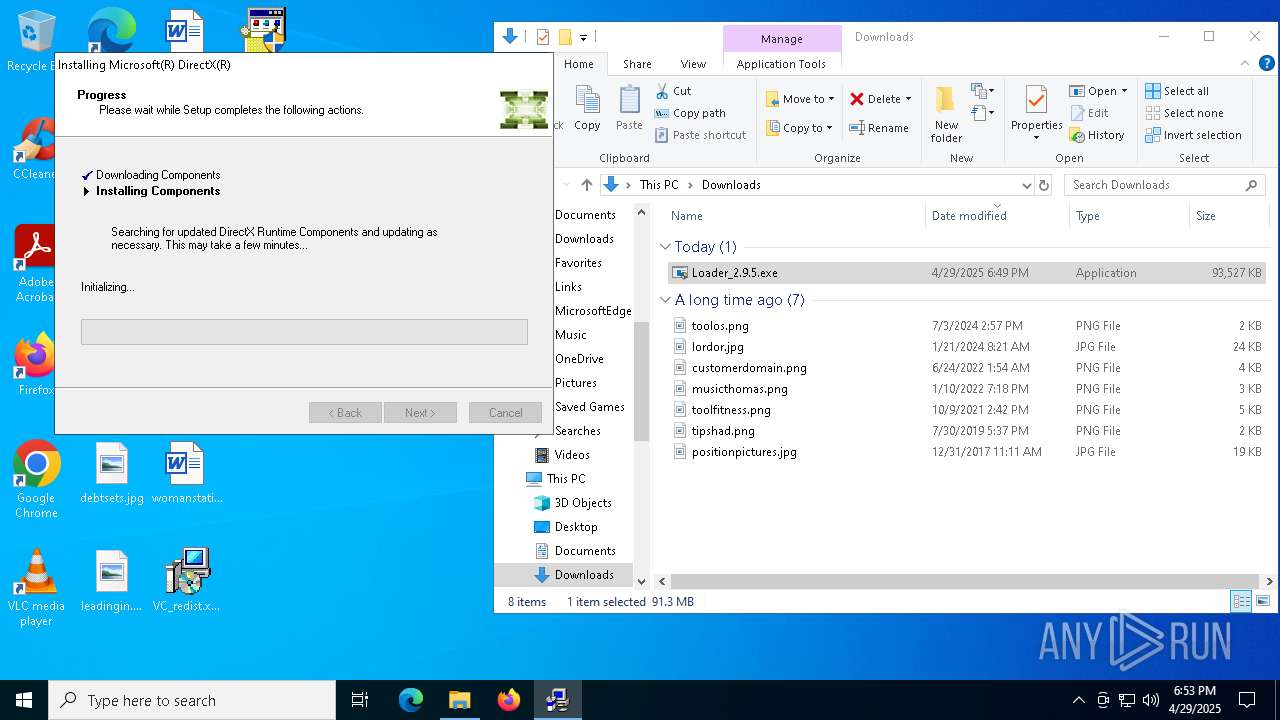Click the DirectX installation progress bar
The width and height of the screenshot is (1280, 720).
click(304, 332)
